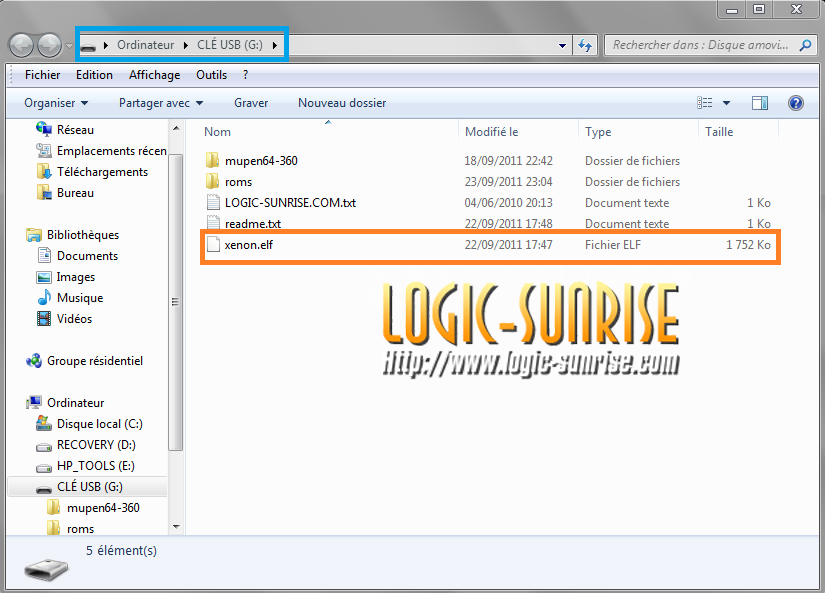Click size 1 752 Ko of xenon.elf
825x593 pixels.
pyautogui.click(x=748, y=245)
